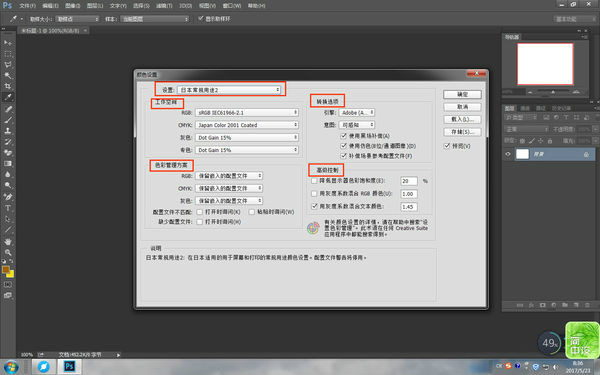Check 打开时询问 in 缺少配置文件 row
Viewport: 600px width, 375px height.
[x=199, y=222]
